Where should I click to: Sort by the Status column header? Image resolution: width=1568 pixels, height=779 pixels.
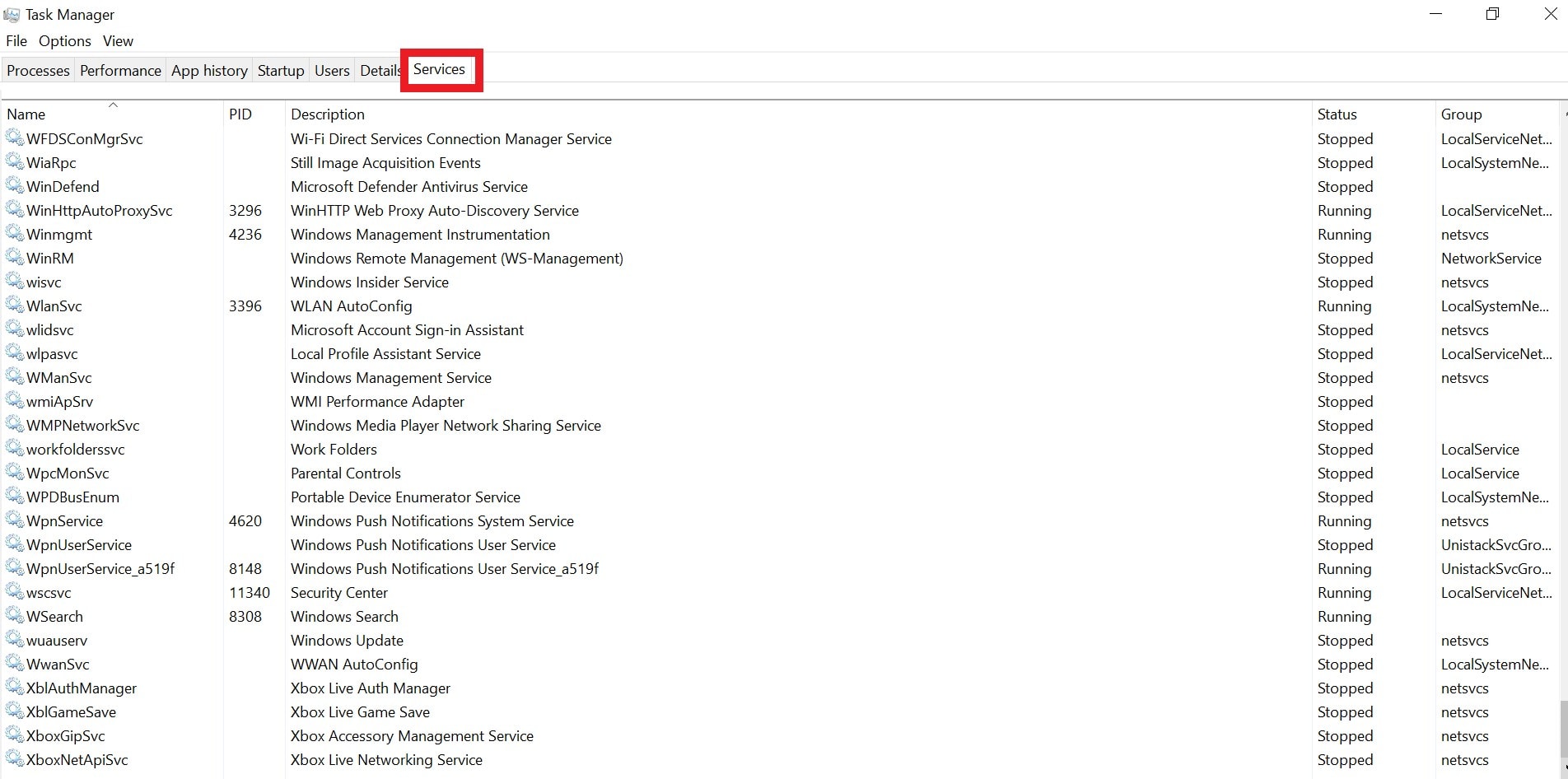click(1373, 114)
